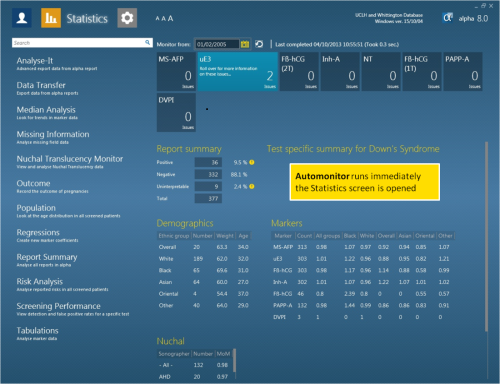Click the Uninterpretable count 9 box
Screen dimensions: 500x384
pos(208,186)
